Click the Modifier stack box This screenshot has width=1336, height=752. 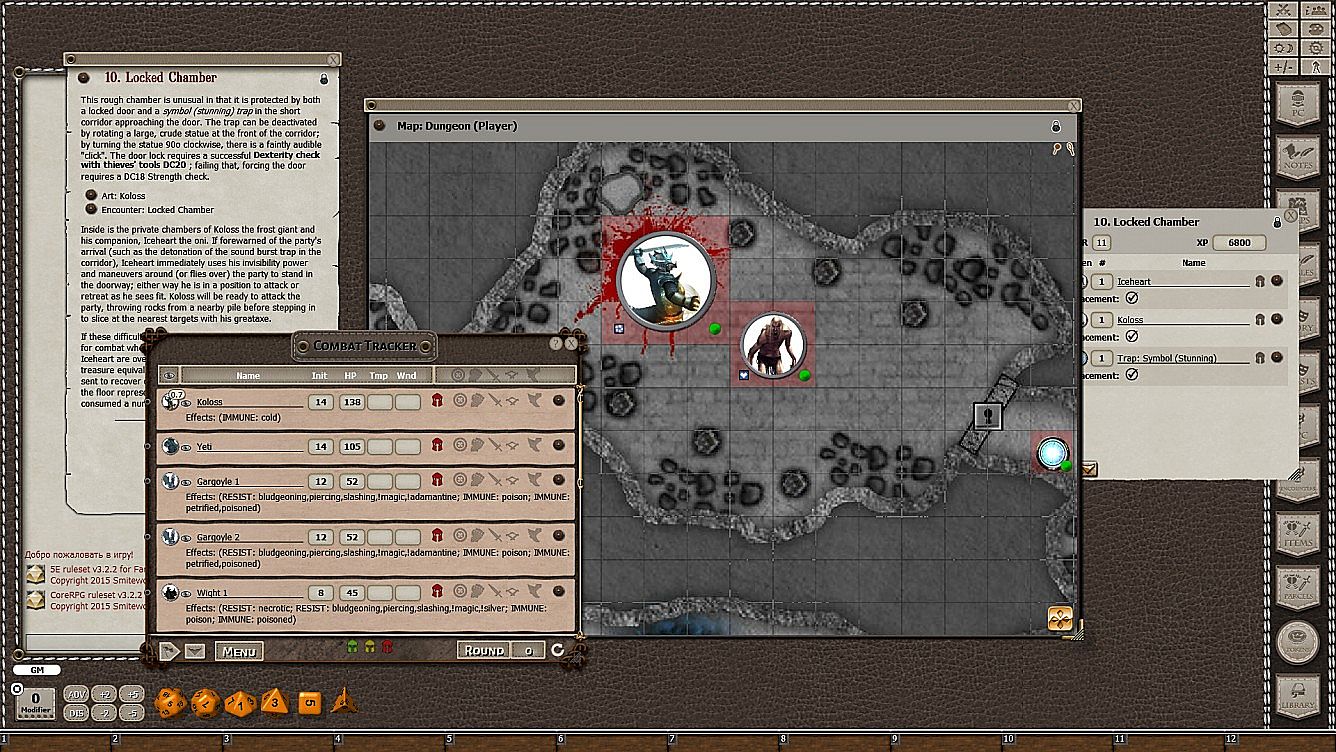tap(36, 704)
